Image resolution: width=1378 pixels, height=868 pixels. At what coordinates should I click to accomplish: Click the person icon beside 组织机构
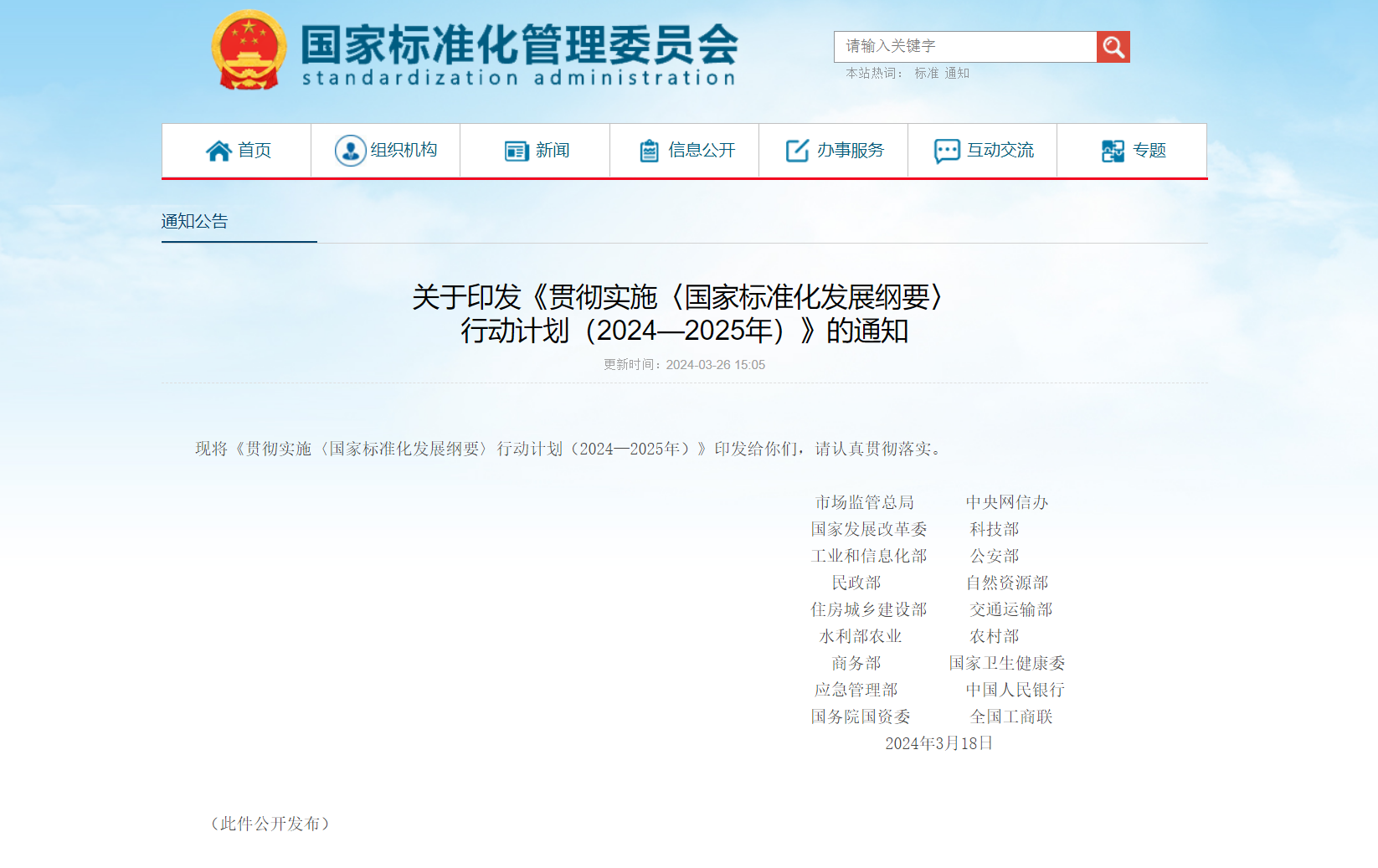coord(350,151)
